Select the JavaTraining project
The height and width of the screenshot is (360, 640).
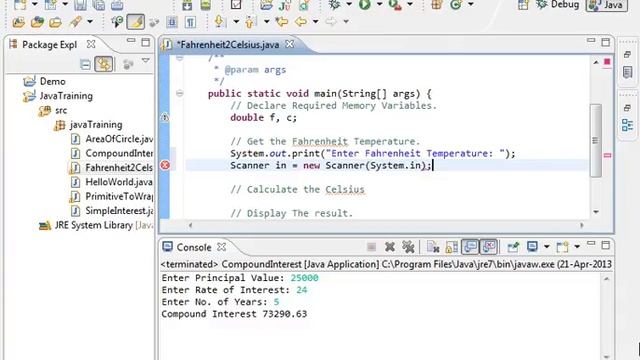tap(58, 96)
